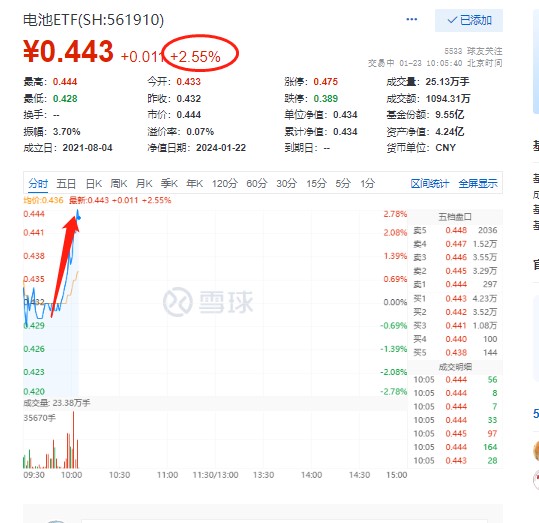The width and height of the screenshot is (539, 523).
Task: Click the 溢价率 0.07% value
Action: coord(200,132)
